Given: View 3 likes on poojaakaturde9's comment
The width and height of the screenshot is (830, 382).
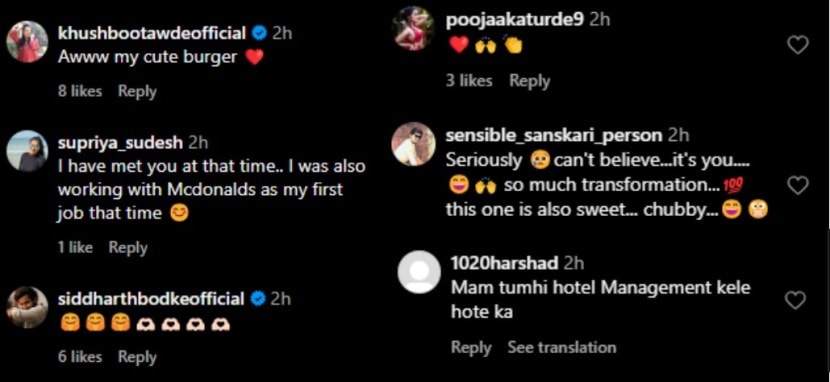Looking at the screenshot, I should pyautogui.click(x=469, y=80).
